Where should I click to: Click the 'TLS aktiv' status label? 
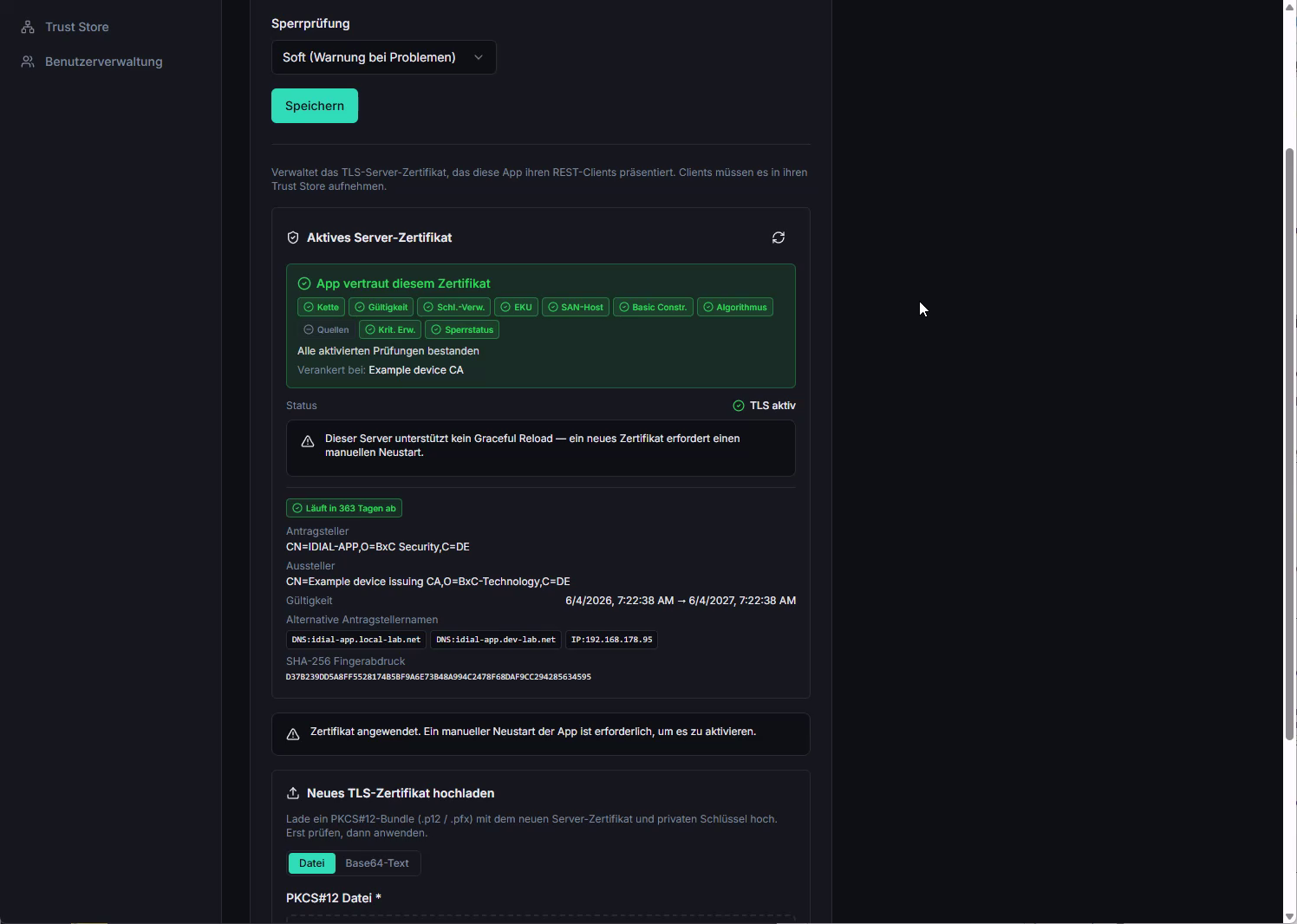click(x=772, y=406)
